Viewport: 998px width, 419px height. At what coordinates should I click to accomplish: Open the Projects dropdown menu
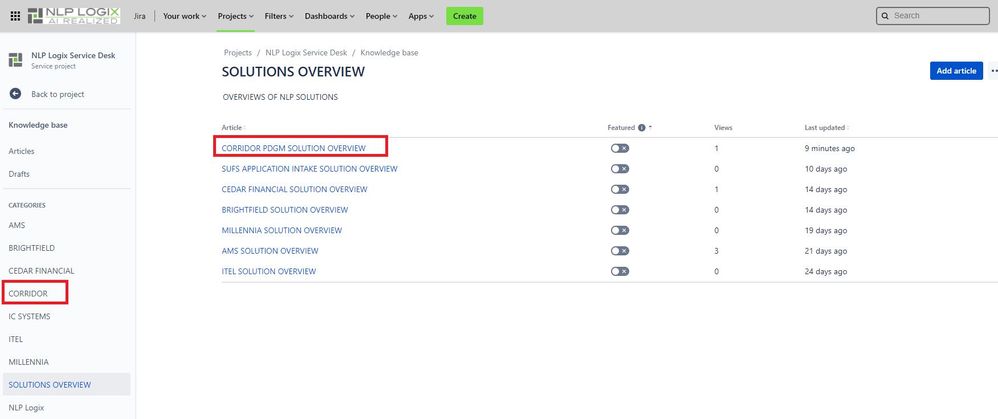[x=235, y=16]
